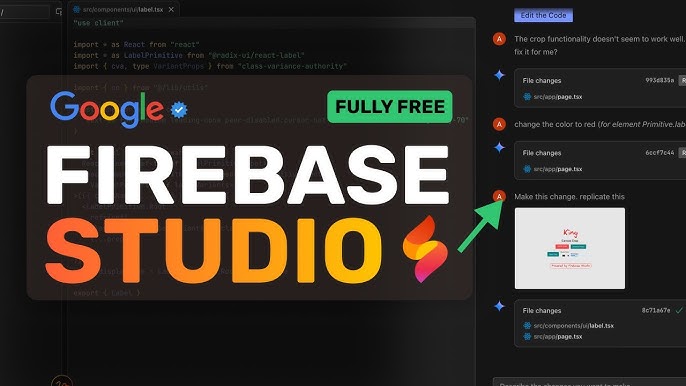Image resolution: width=686 pixels, height=386 pixels.
Task: Focus the describe changes prompt input at the bottom
Action: coord(589,382)
